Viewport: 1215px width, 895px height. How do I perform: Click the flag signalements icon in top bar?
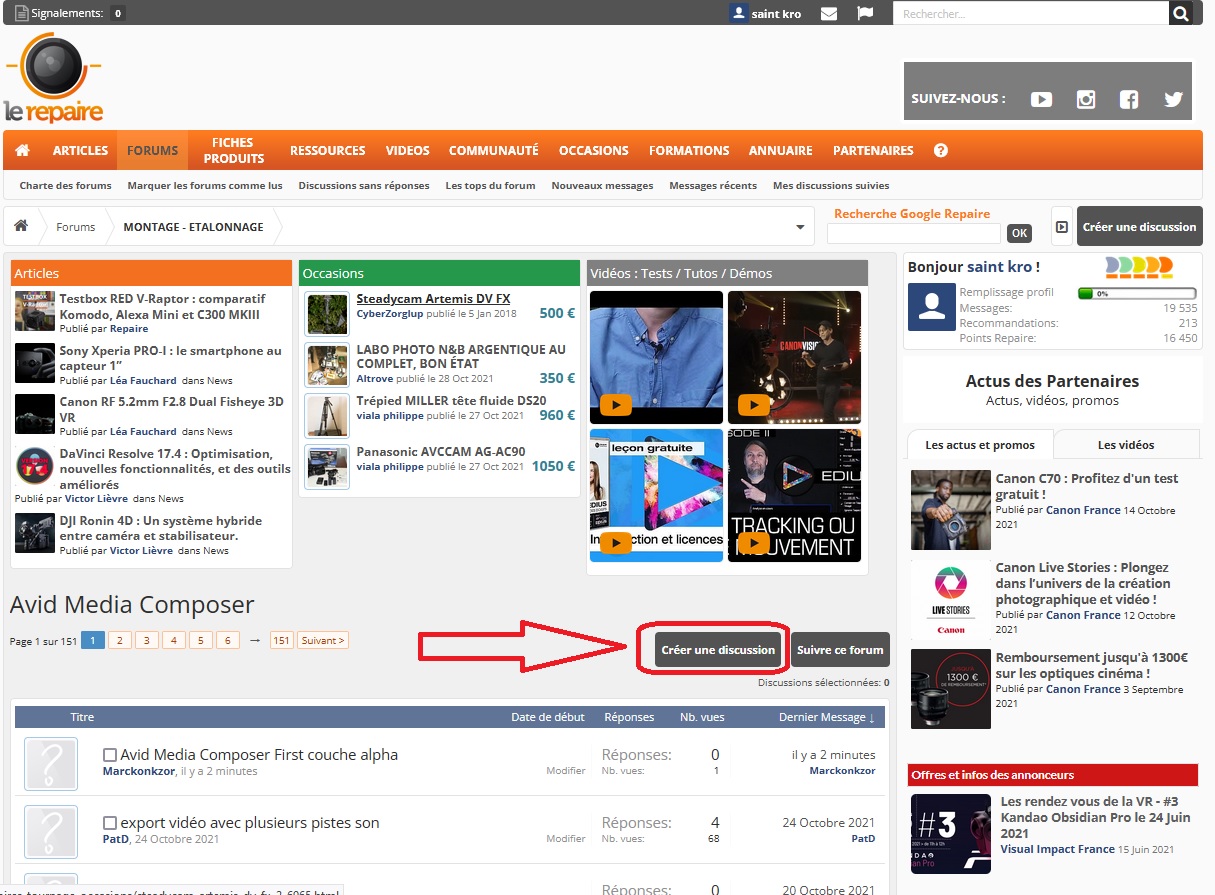point(863,14)
